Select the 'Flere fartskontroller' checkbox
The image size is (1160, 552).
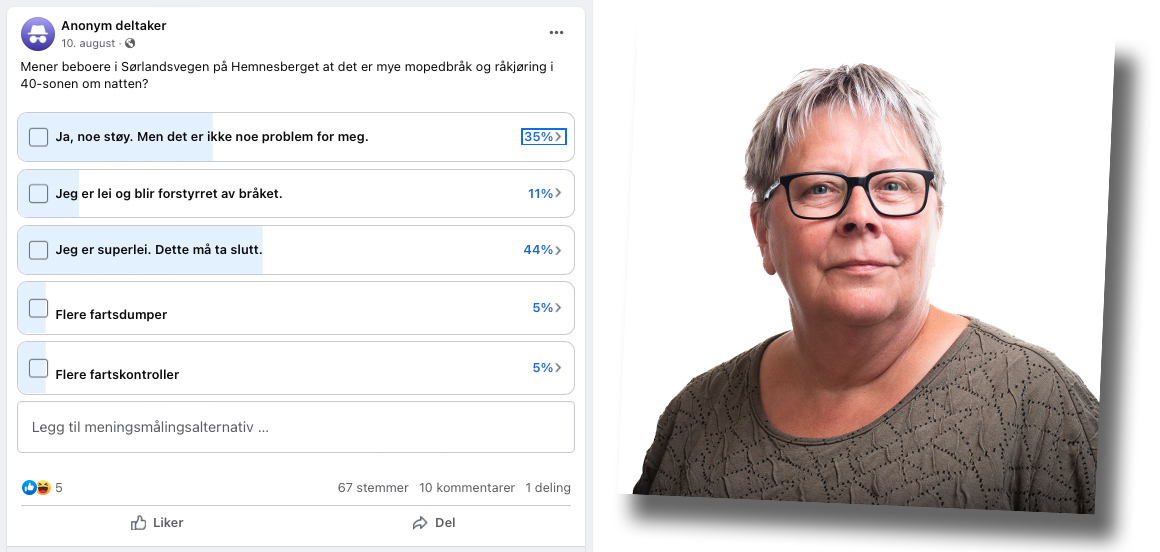[x=38, y=368]
